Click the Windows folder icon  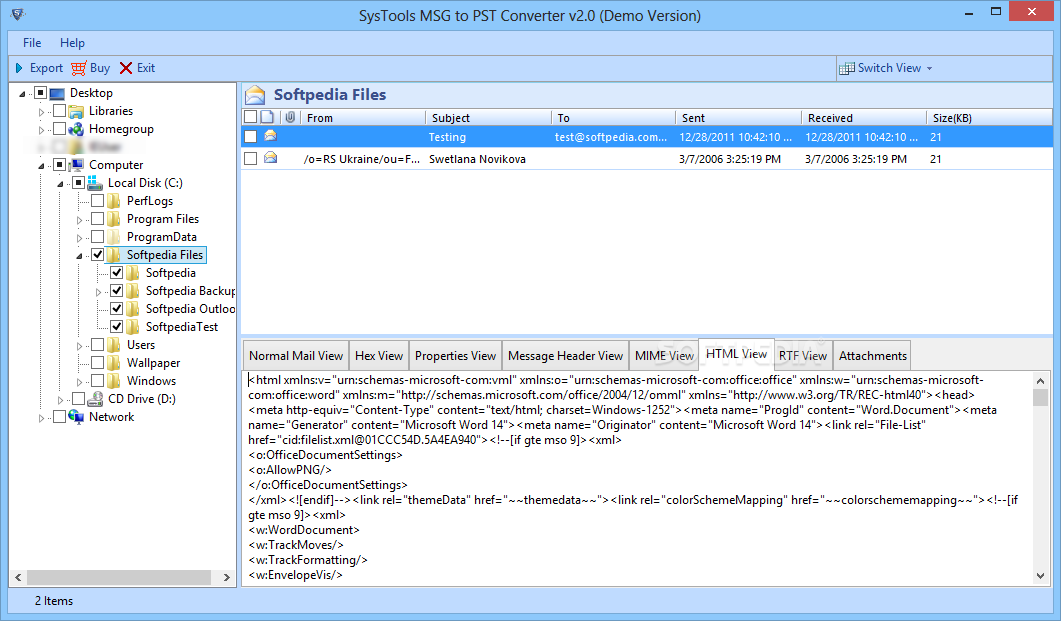pyautogui.click(x=114, y=381)
